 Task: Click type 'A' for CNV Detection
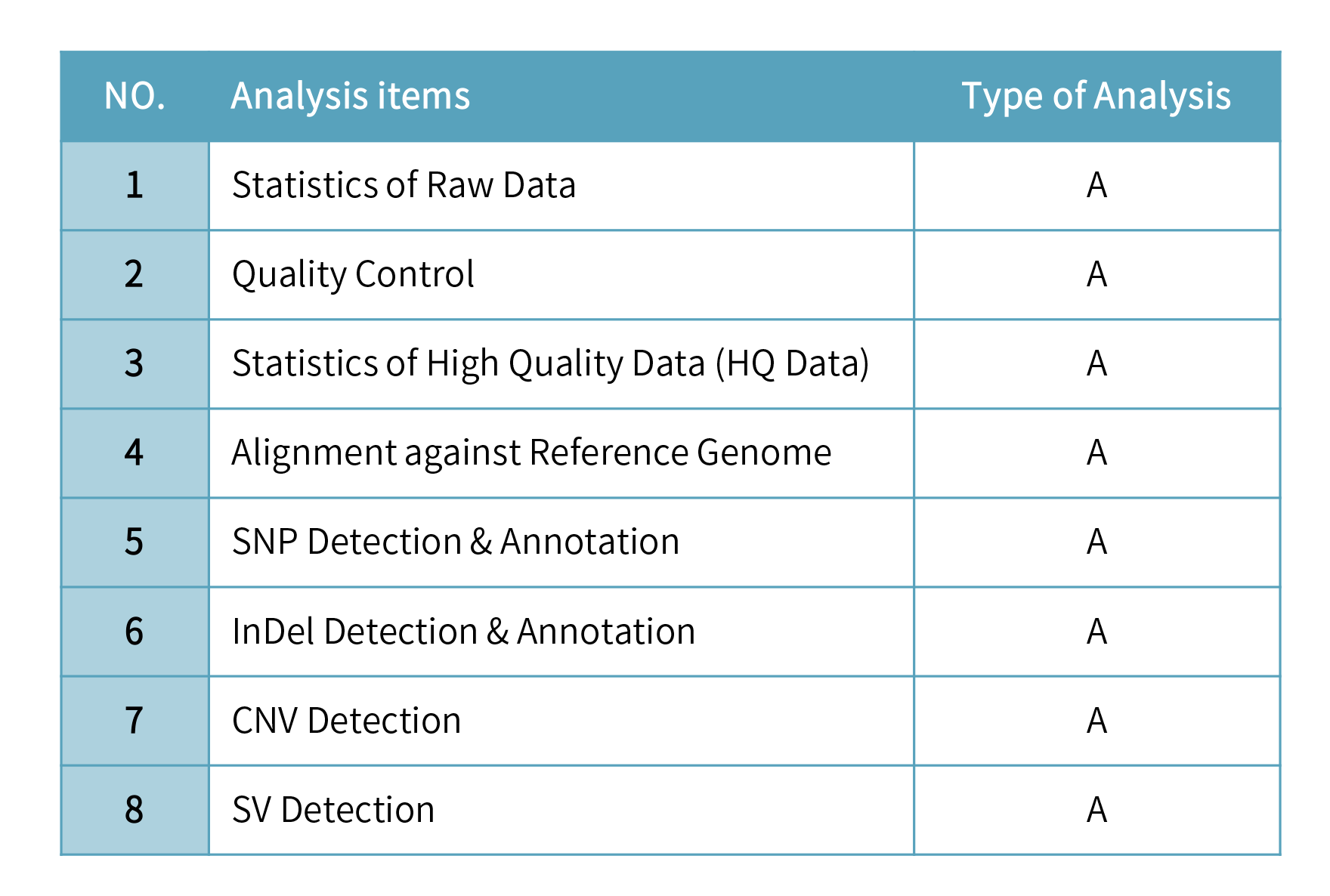(x=1096, y=721)
